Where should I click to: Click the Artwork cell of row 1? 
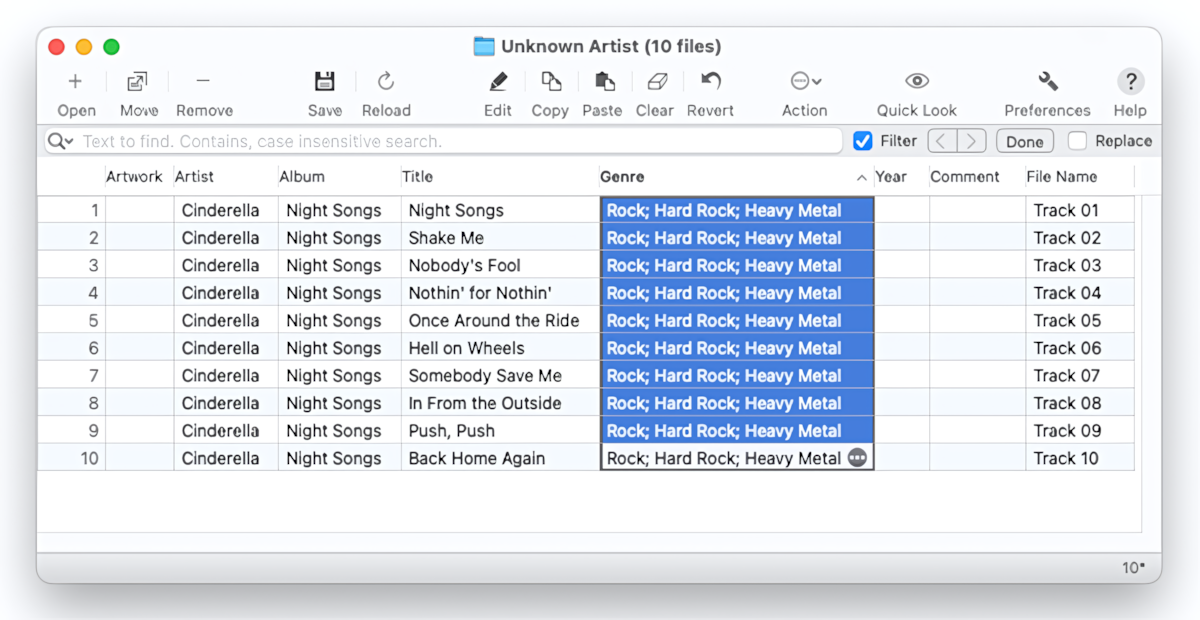pos(139,210)
